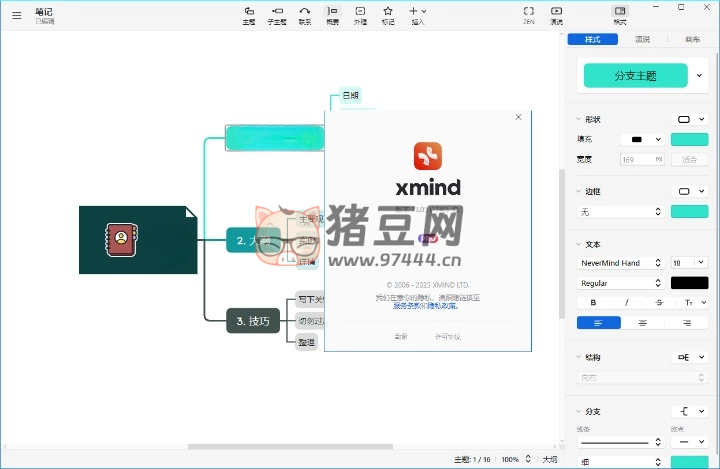The height and width of the screenshot is (469, 720).
Task: Enter ZEN mode
Action: 529,14
